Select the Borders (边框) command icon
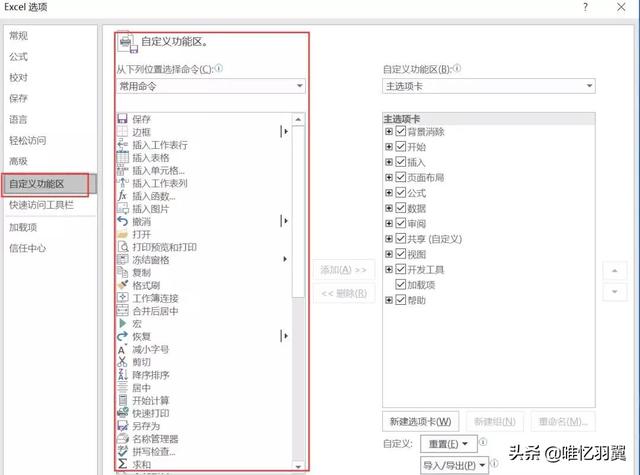 click(x=122, y=131)
